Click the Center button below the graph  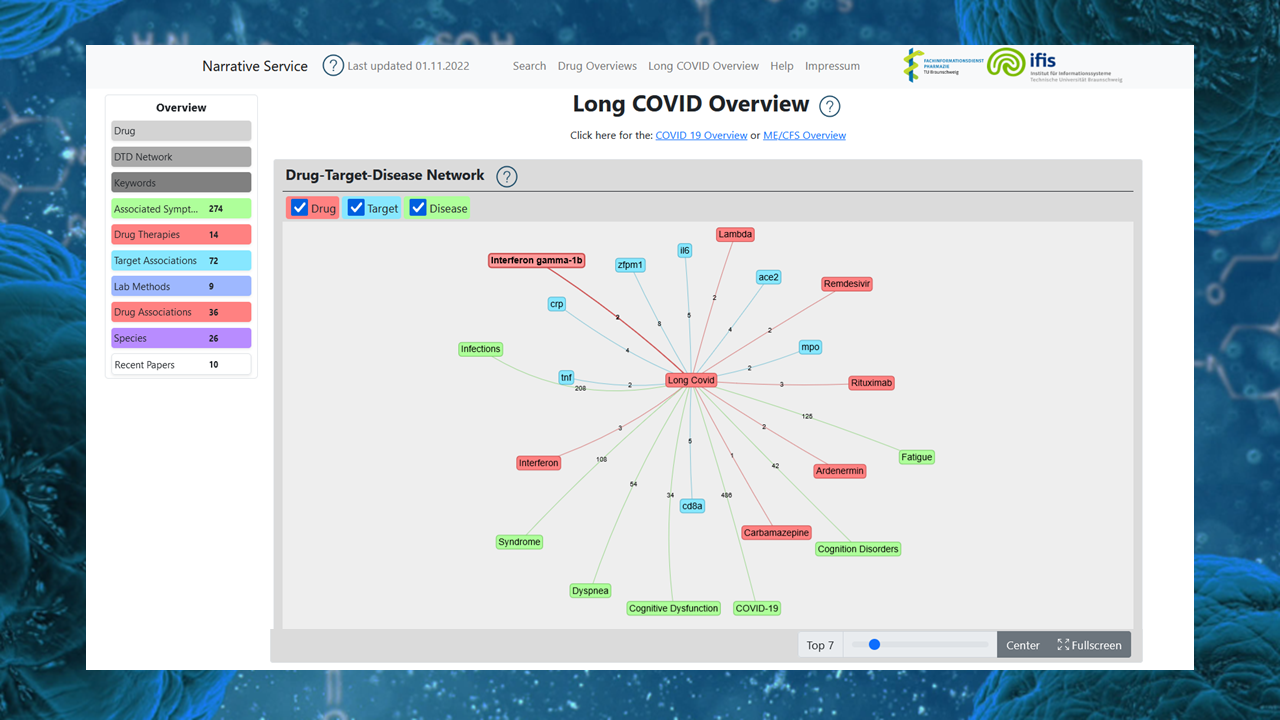pos(1022,645)
